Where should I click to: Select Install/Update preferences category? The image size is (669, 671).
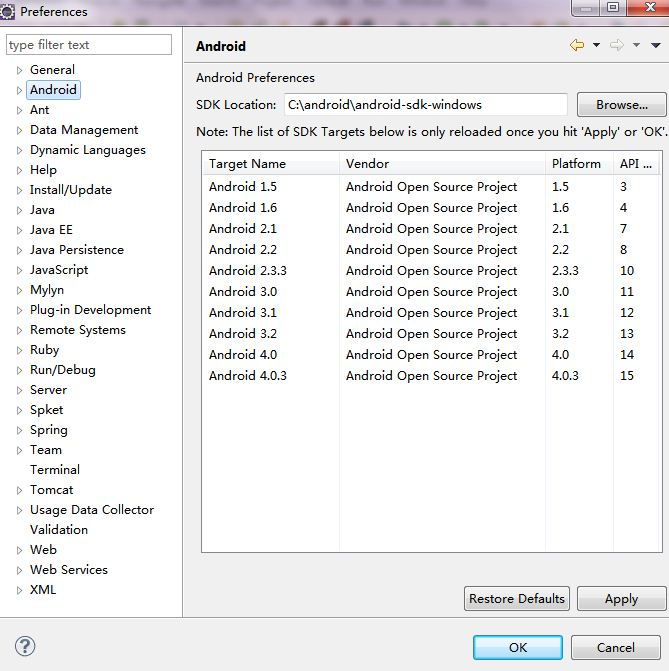click(71, 190)
